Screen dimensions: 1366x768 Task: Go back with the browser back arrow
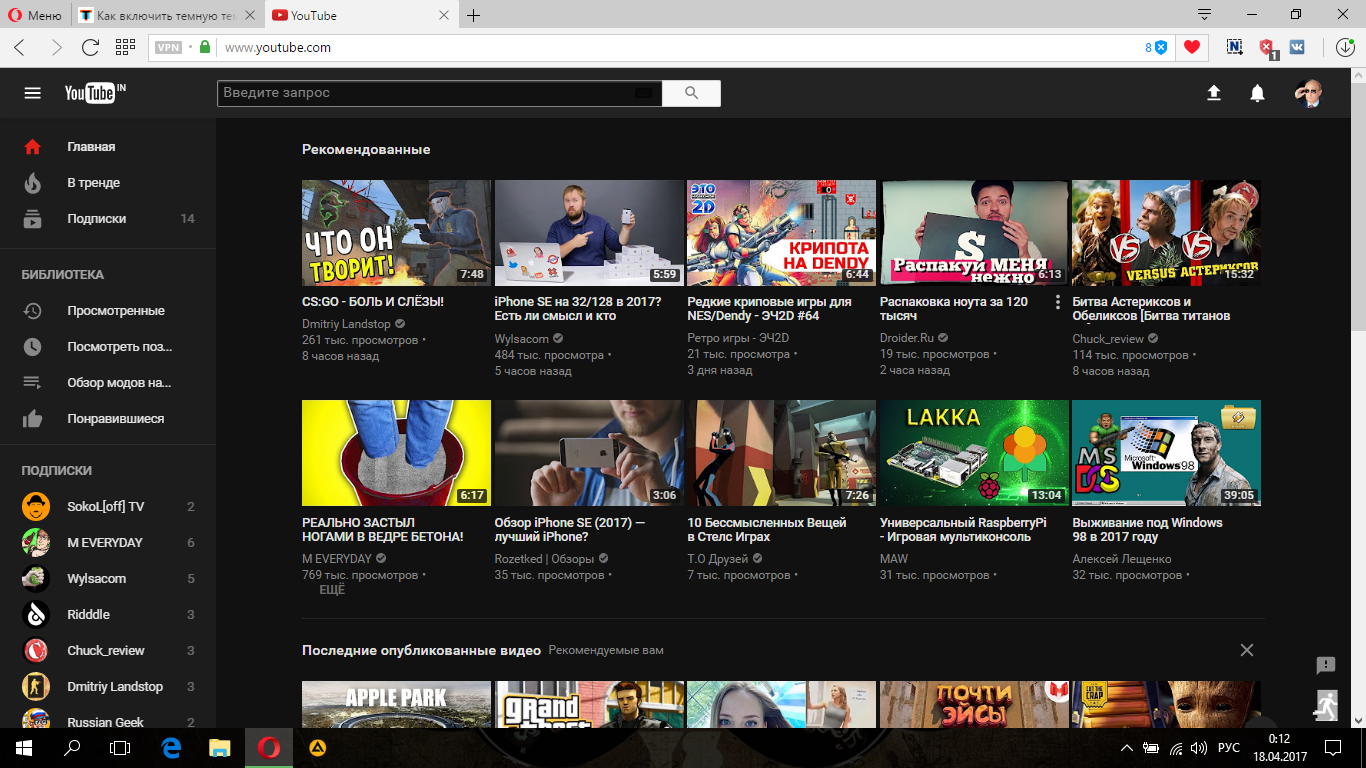[20, 47]
